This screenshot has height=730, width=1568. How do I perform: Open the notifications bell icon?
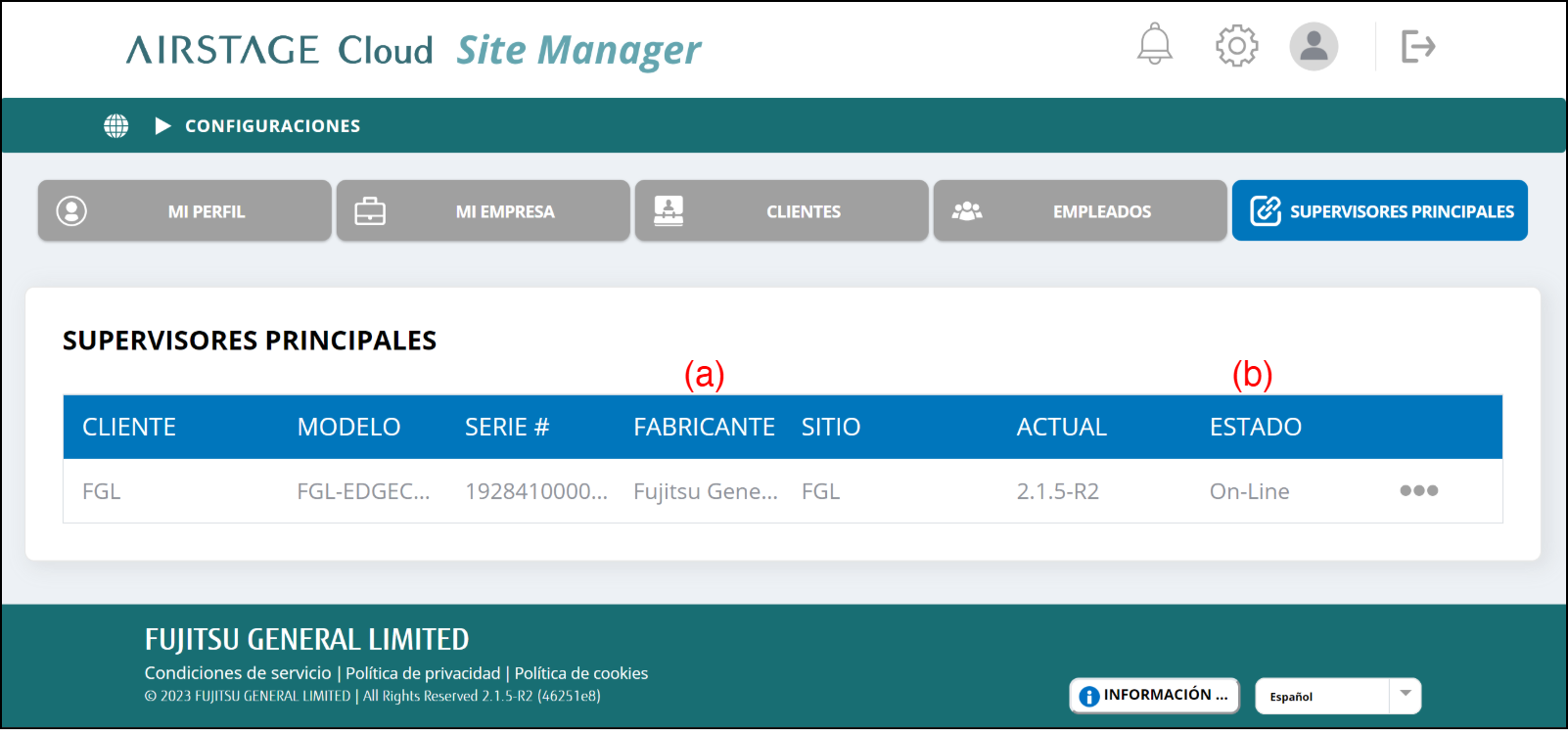click(x=1154, y=45)
